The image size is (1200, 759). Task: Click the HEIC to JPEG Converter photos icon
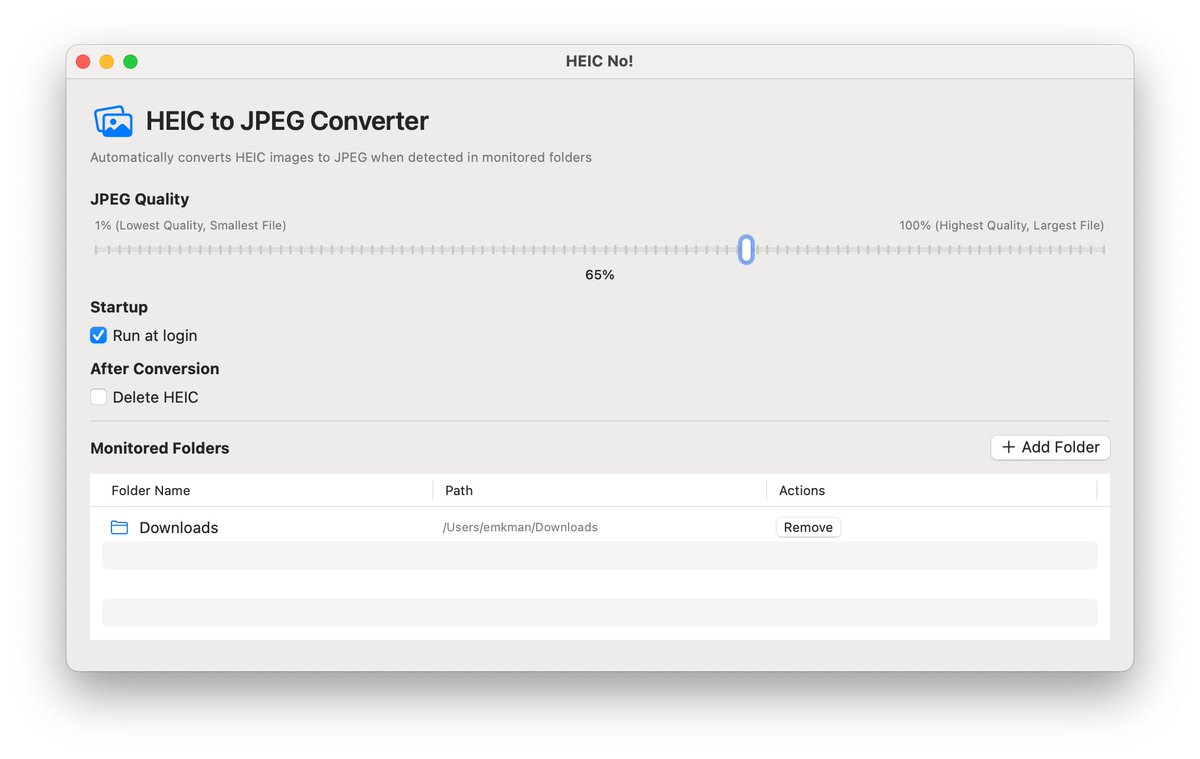click(114, 121)
